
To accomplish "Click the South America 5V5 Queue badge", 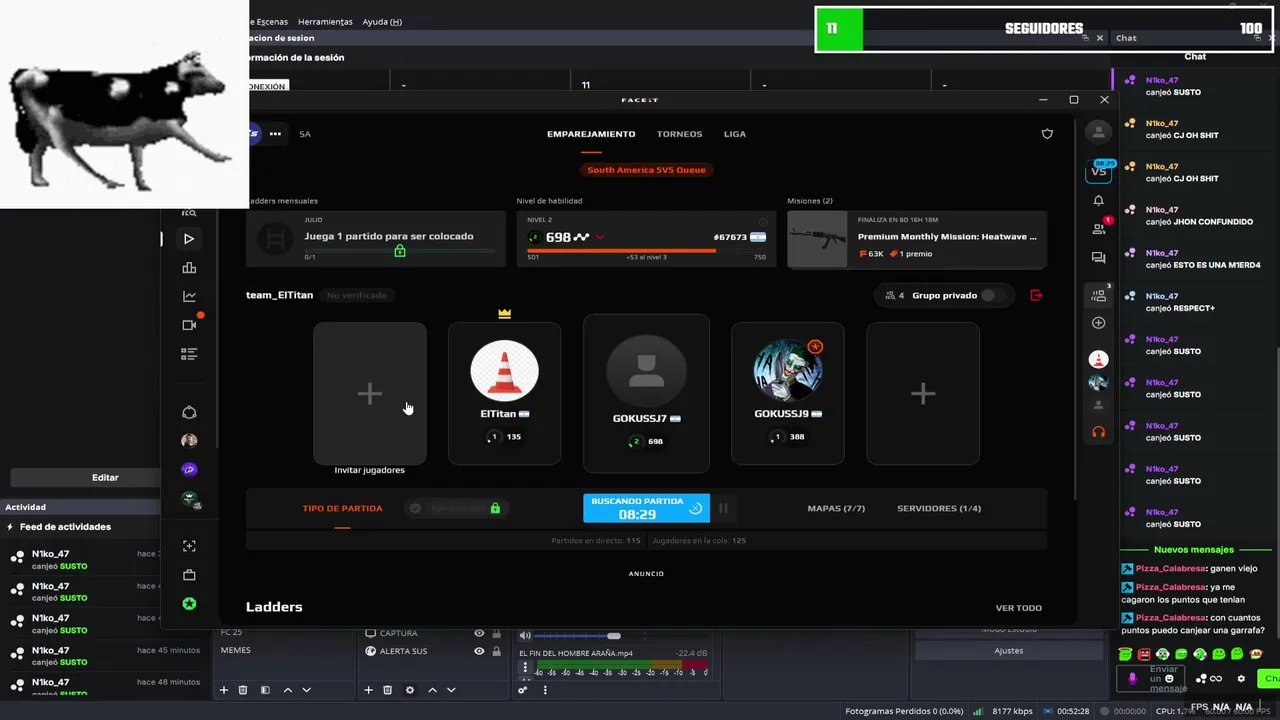I will [646, 170].
